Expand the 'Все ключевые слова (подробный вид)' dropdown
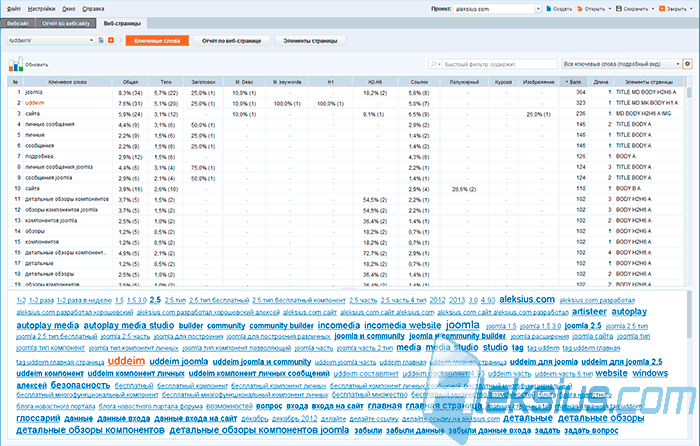The image size is (700, 446). pos(678,64)
